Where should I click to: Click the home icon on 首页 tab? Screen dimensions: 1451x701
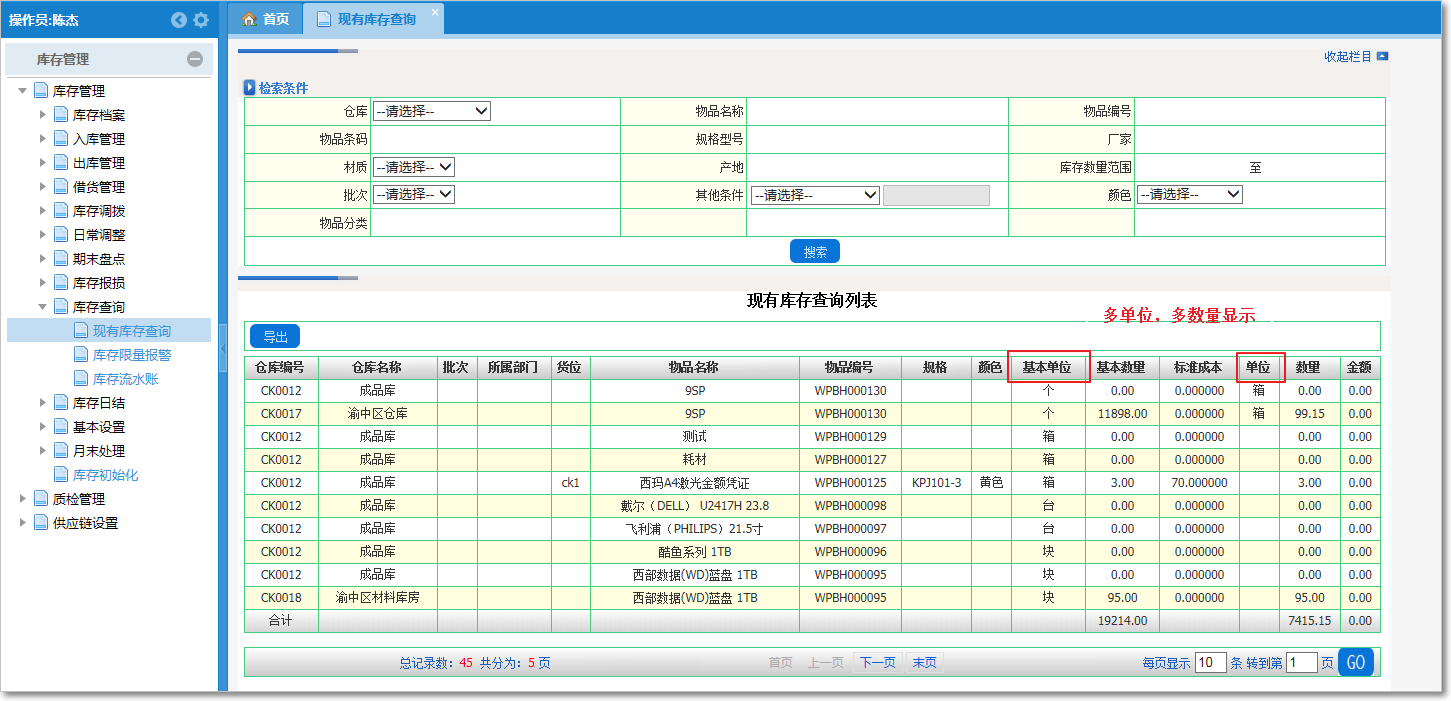pos(248,19)
